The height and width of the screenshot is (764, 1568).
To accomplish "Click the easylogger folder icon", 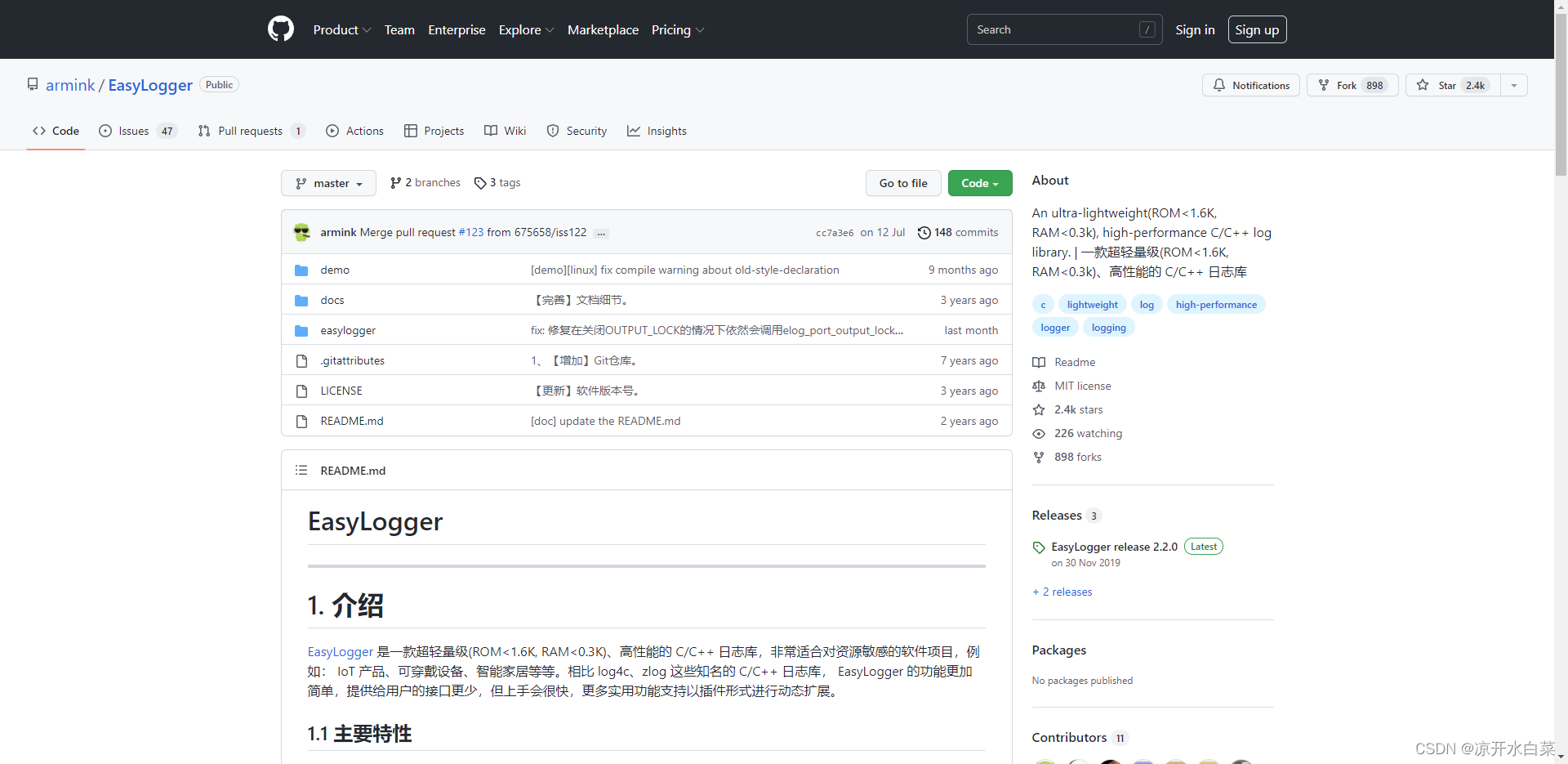I will [x=301, y=330].
